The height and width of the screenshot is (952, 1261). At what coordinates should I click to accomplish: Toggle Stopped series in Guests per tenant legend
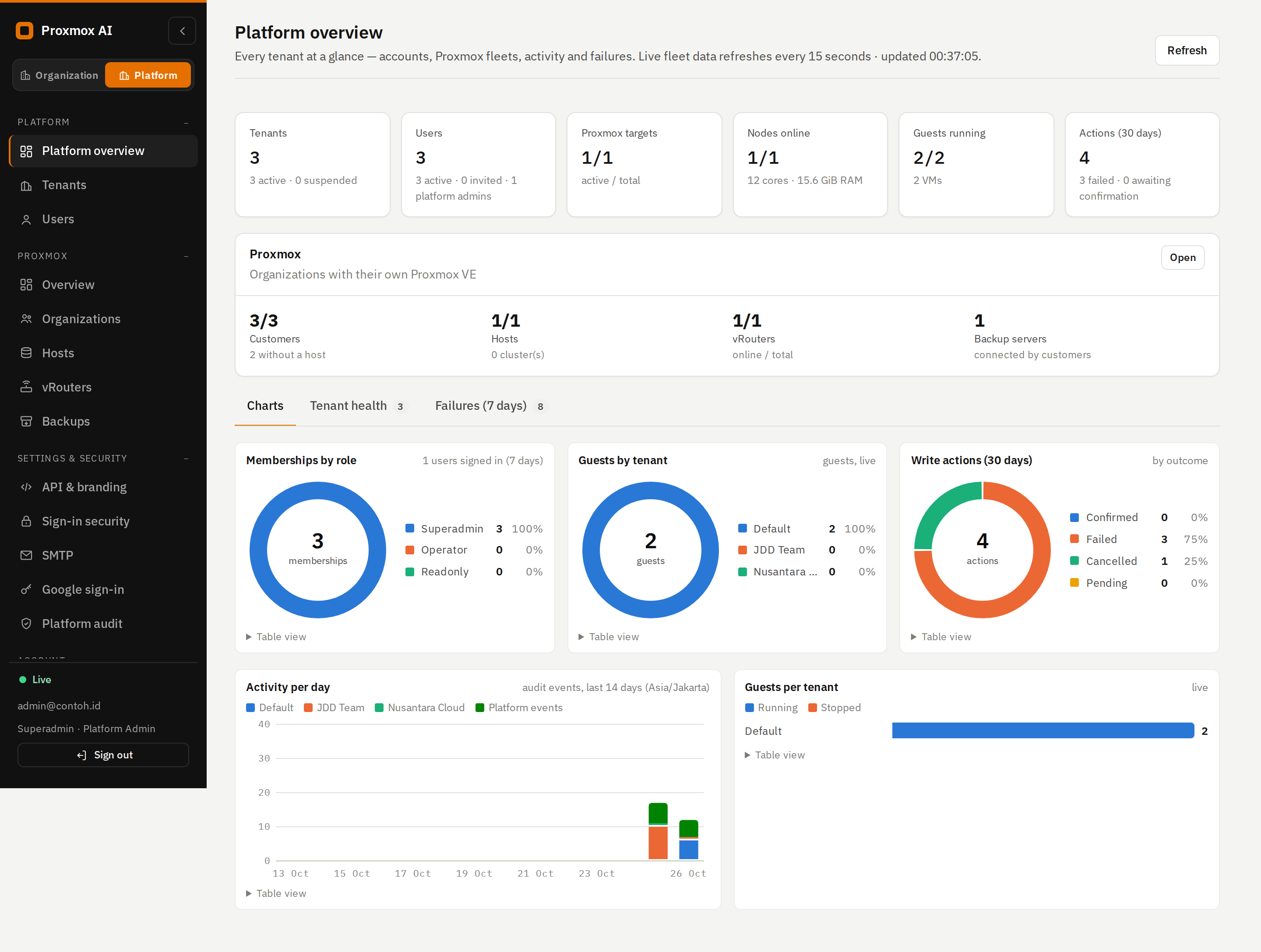pyautogui.click(x=835, y=708)
